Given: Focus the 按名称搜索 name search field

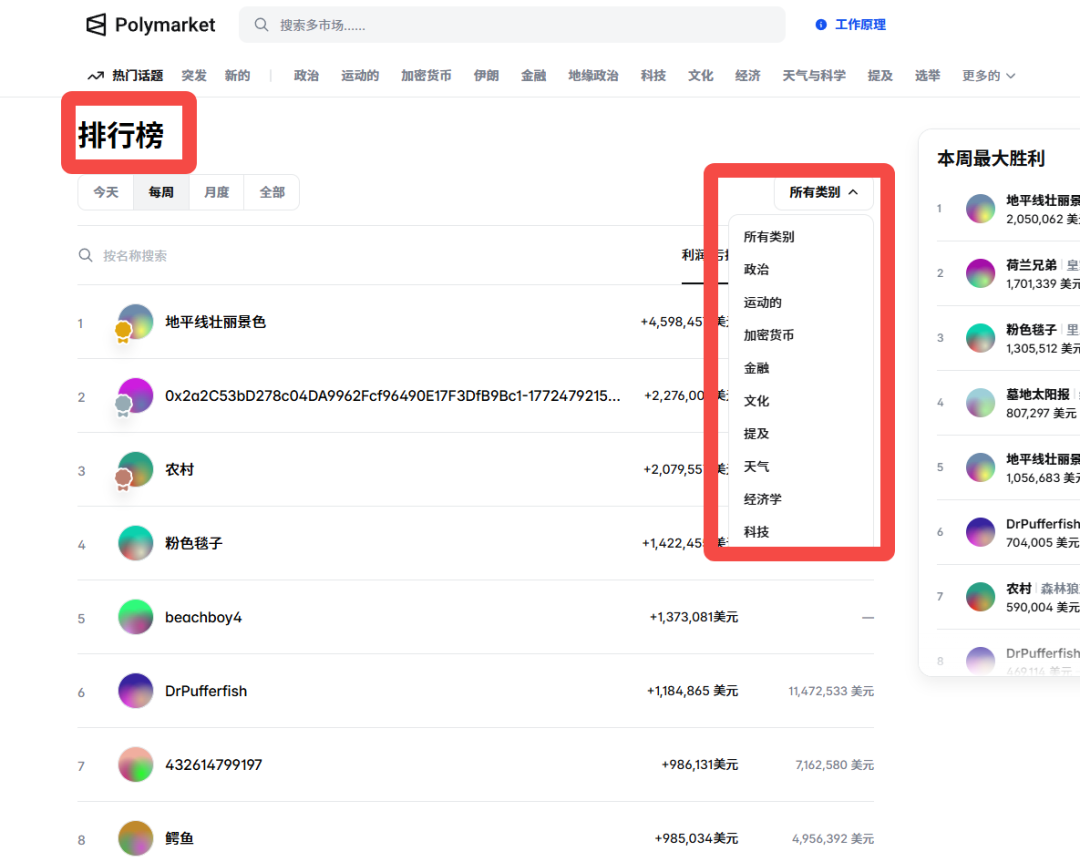Looking at the screenshot, I should [x=135, y=256].
